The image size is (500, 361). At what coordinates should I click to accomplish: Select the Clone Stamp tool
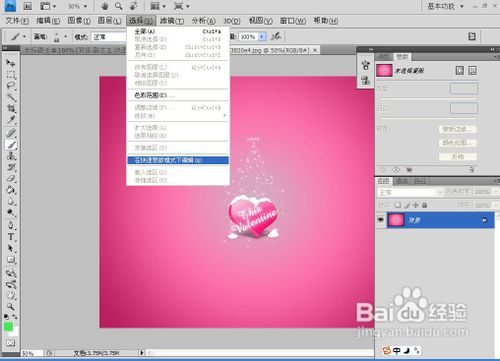click(x=11, y=156)
